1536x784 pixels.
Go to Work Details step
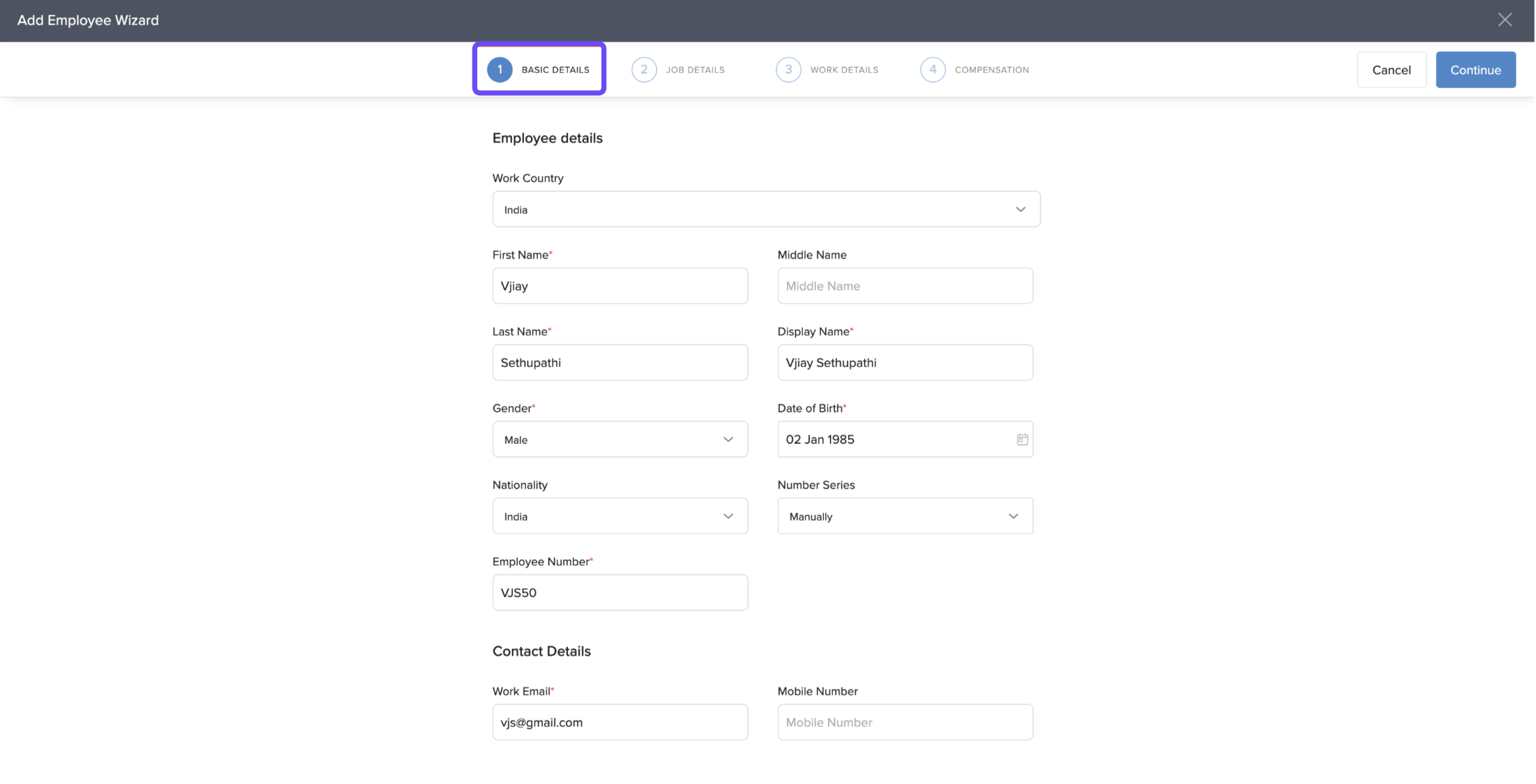(844, 70)
